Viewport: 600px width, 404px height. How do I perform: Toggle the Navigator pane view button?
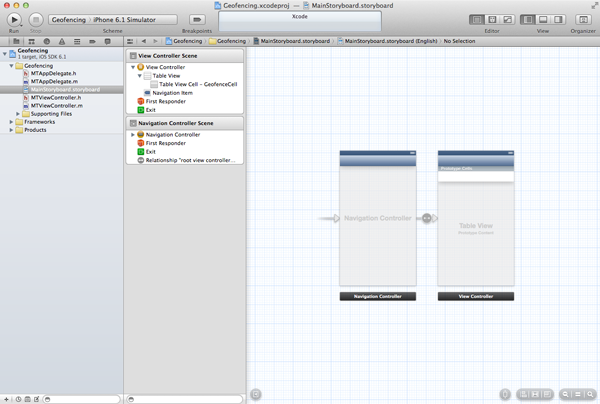[x=528, y=20]
